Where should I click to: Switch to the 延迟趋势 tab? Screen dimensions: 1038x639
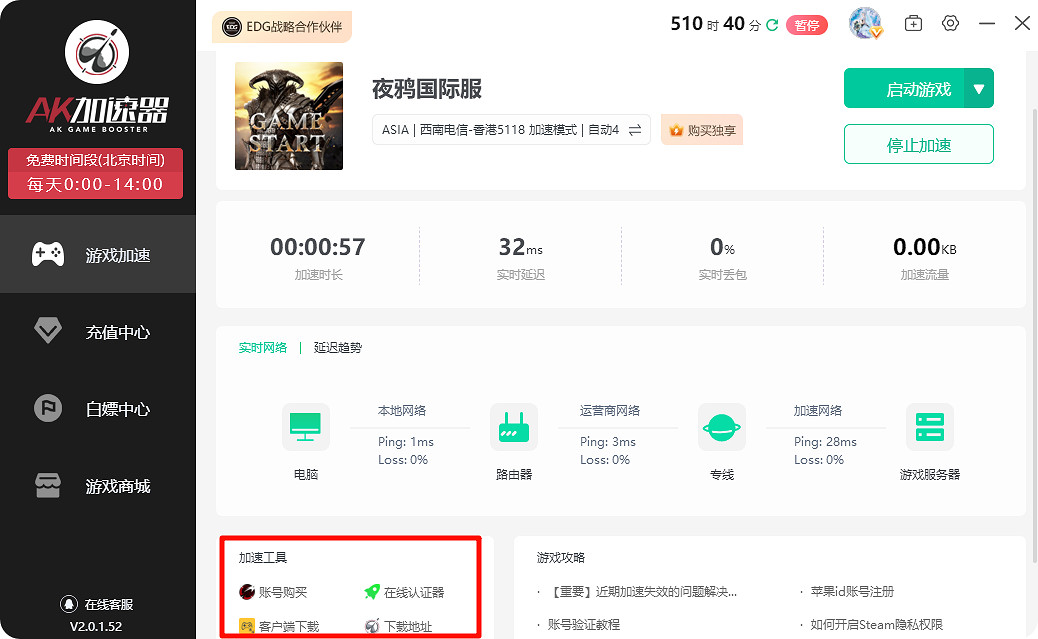338,348
